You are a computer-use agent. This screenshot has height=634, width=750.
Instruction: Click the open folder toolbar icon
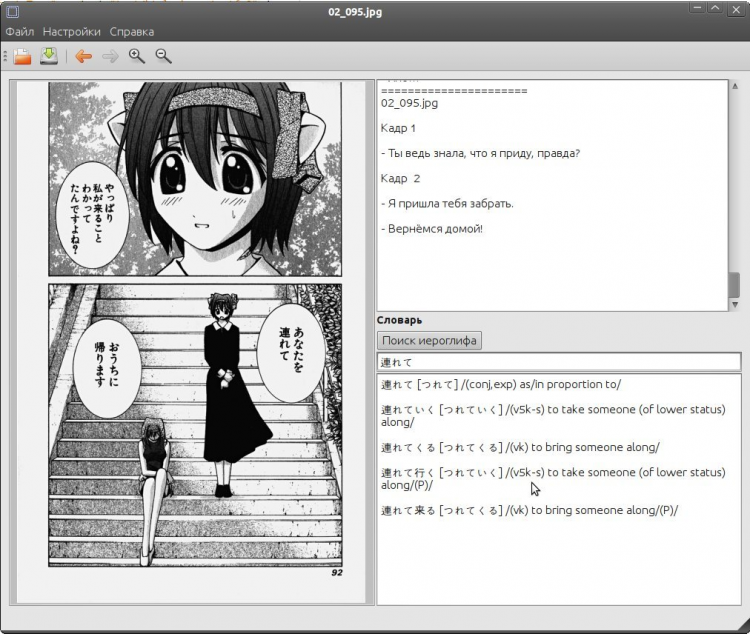[22, 56]
